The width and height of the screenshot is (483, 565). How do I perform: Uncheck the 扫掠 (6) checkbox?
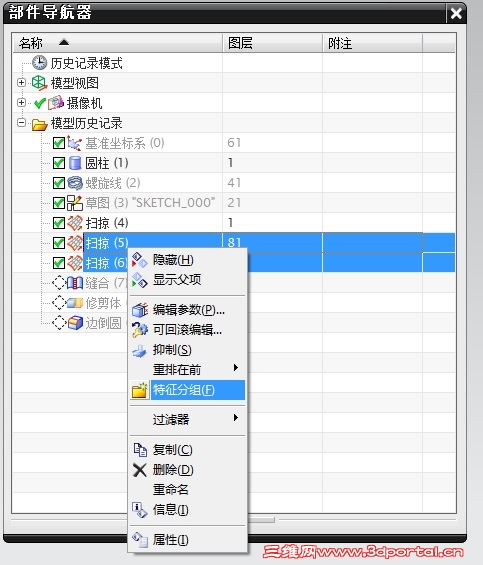(x=59, y=263)
